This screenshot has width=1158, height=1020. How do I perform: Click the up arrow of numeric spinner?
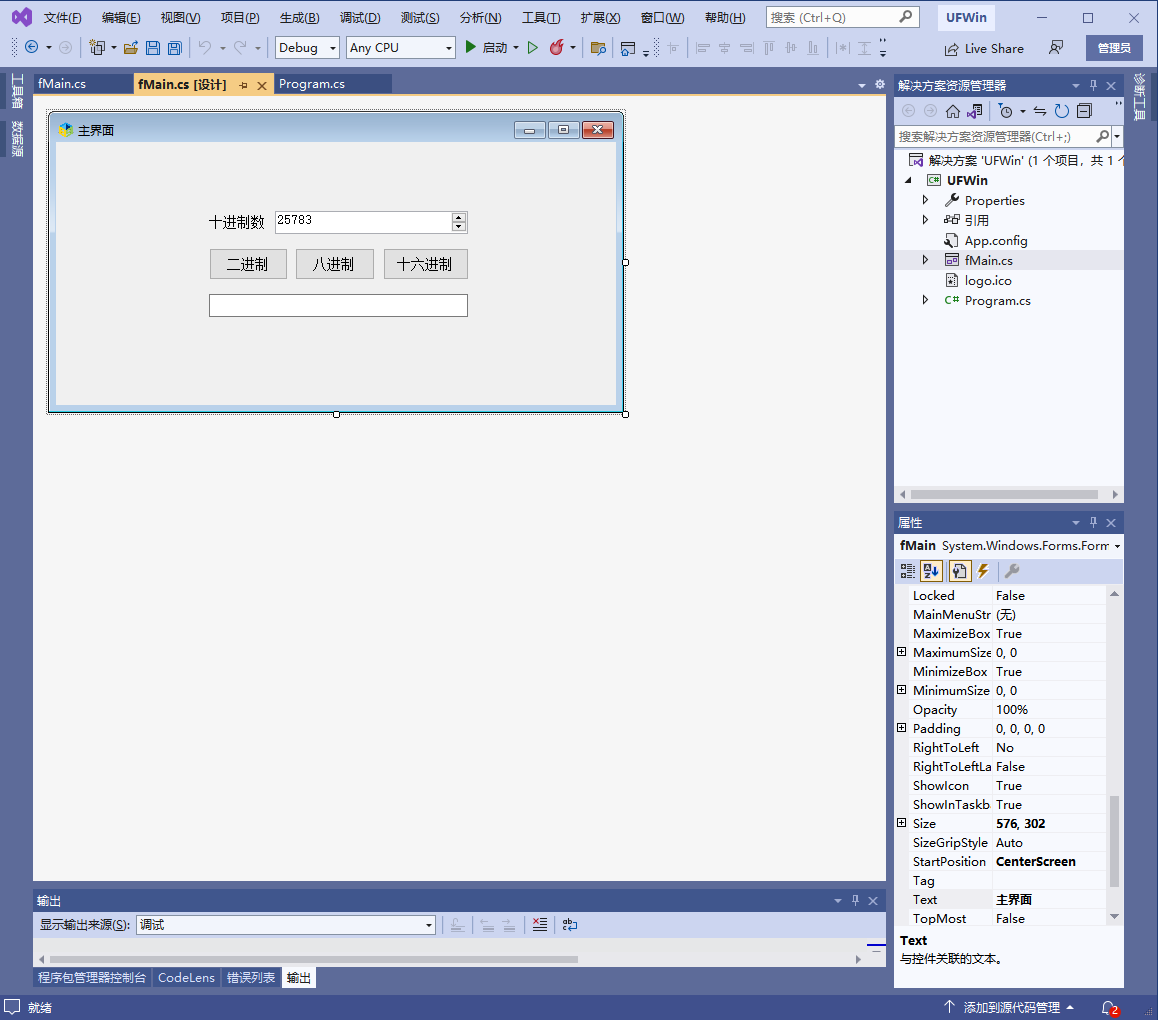(x=459, y=217)
